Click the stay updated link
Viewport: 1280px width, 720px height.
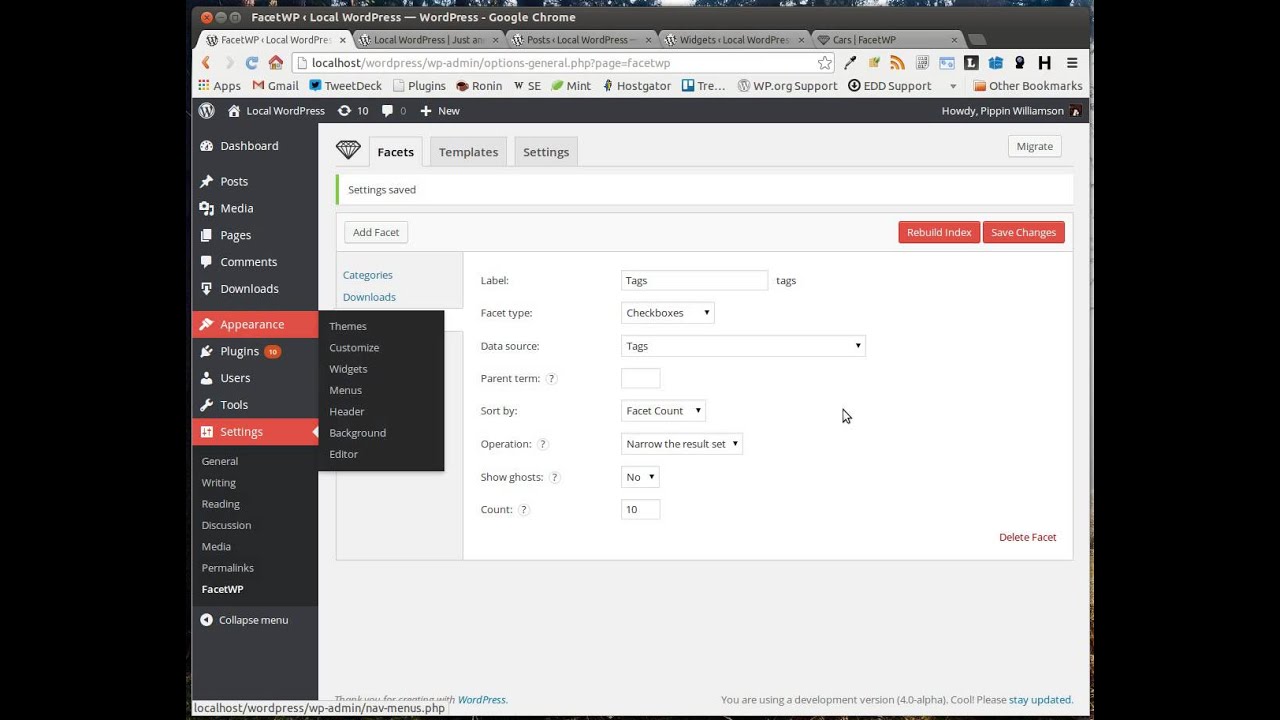click(x=1040, y=700)
